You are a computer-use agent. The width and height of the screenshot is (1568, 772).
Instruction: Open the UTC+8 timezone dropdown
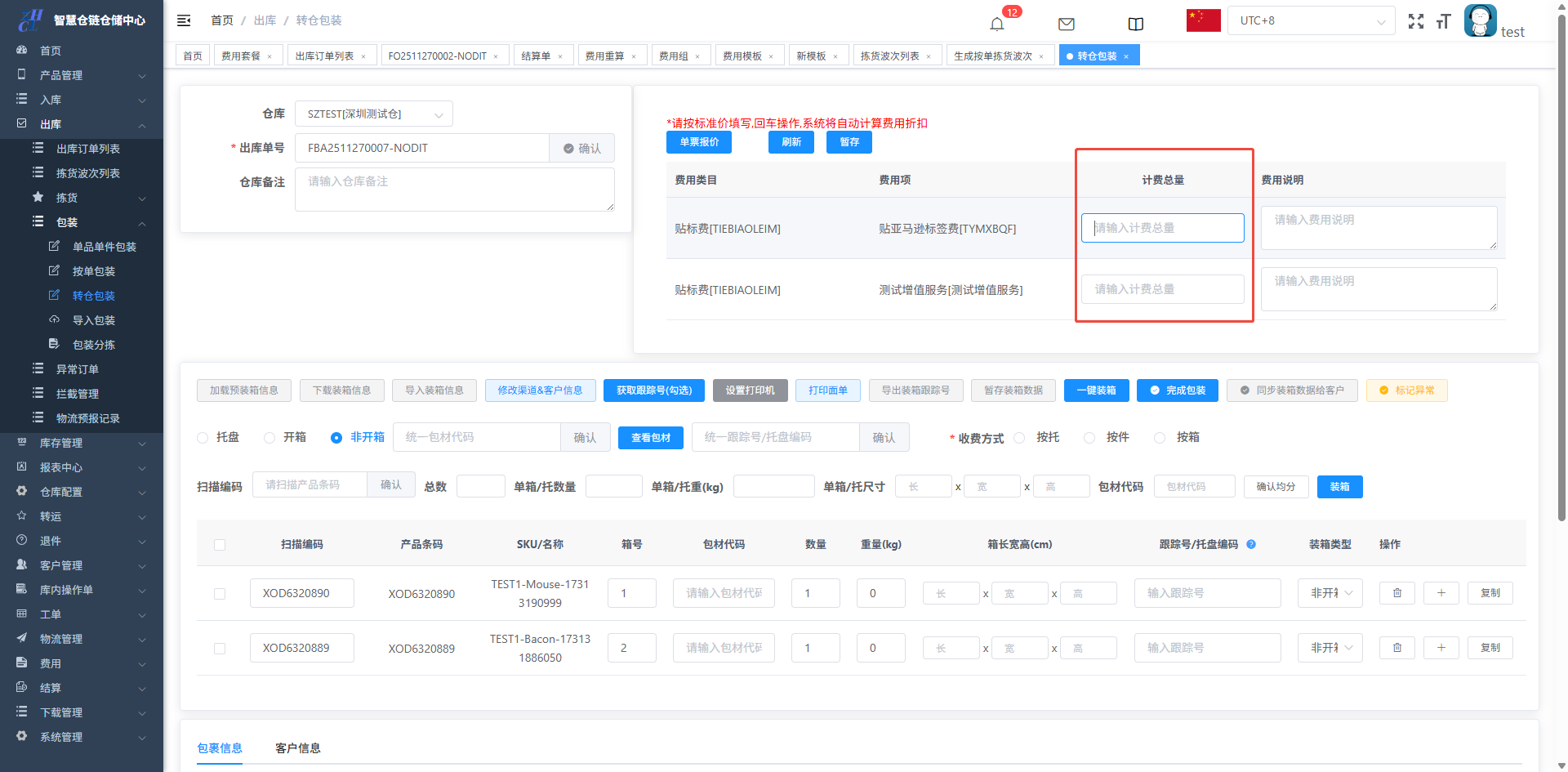[x=1310, y=21]
